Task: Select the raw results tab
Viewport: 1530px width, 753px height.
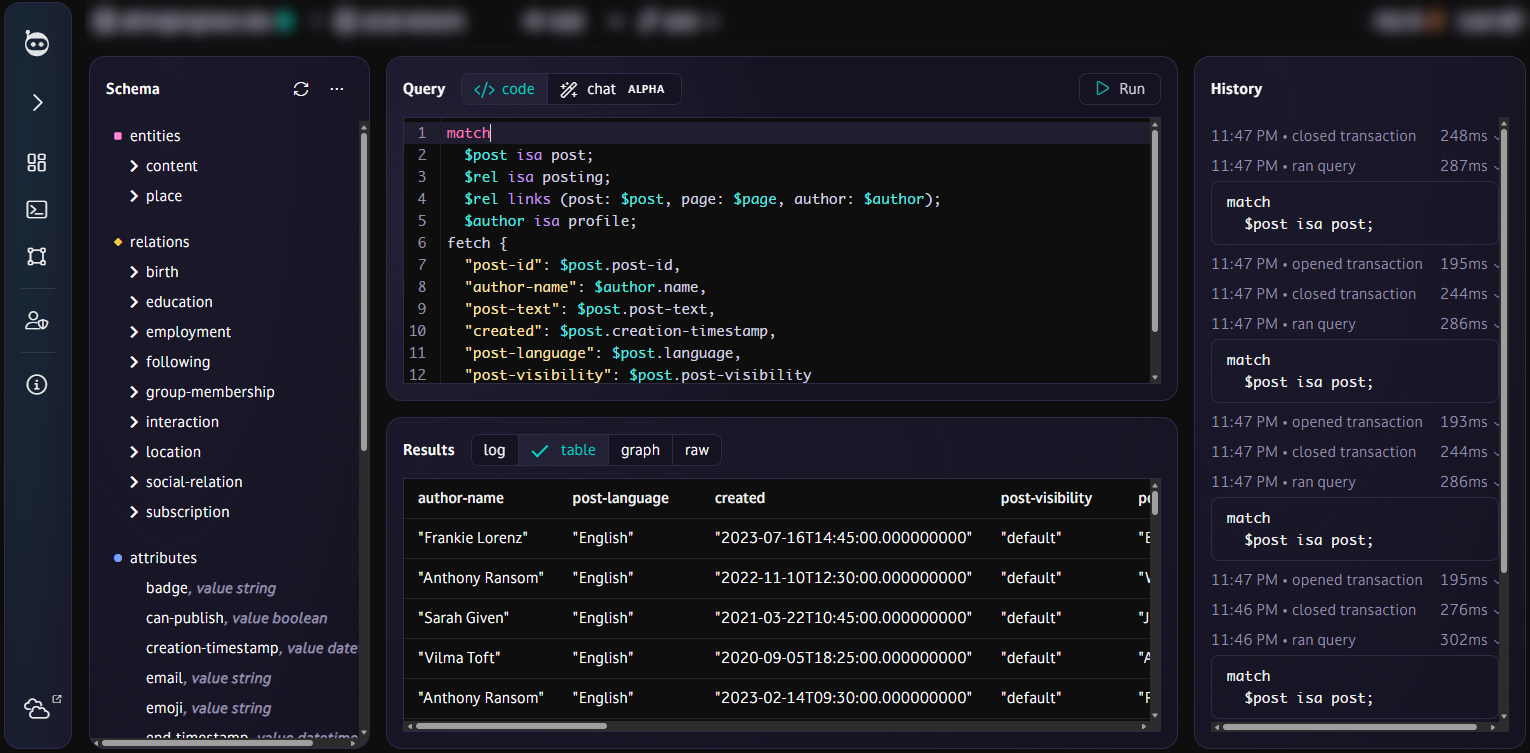Action: pos(697,450)
